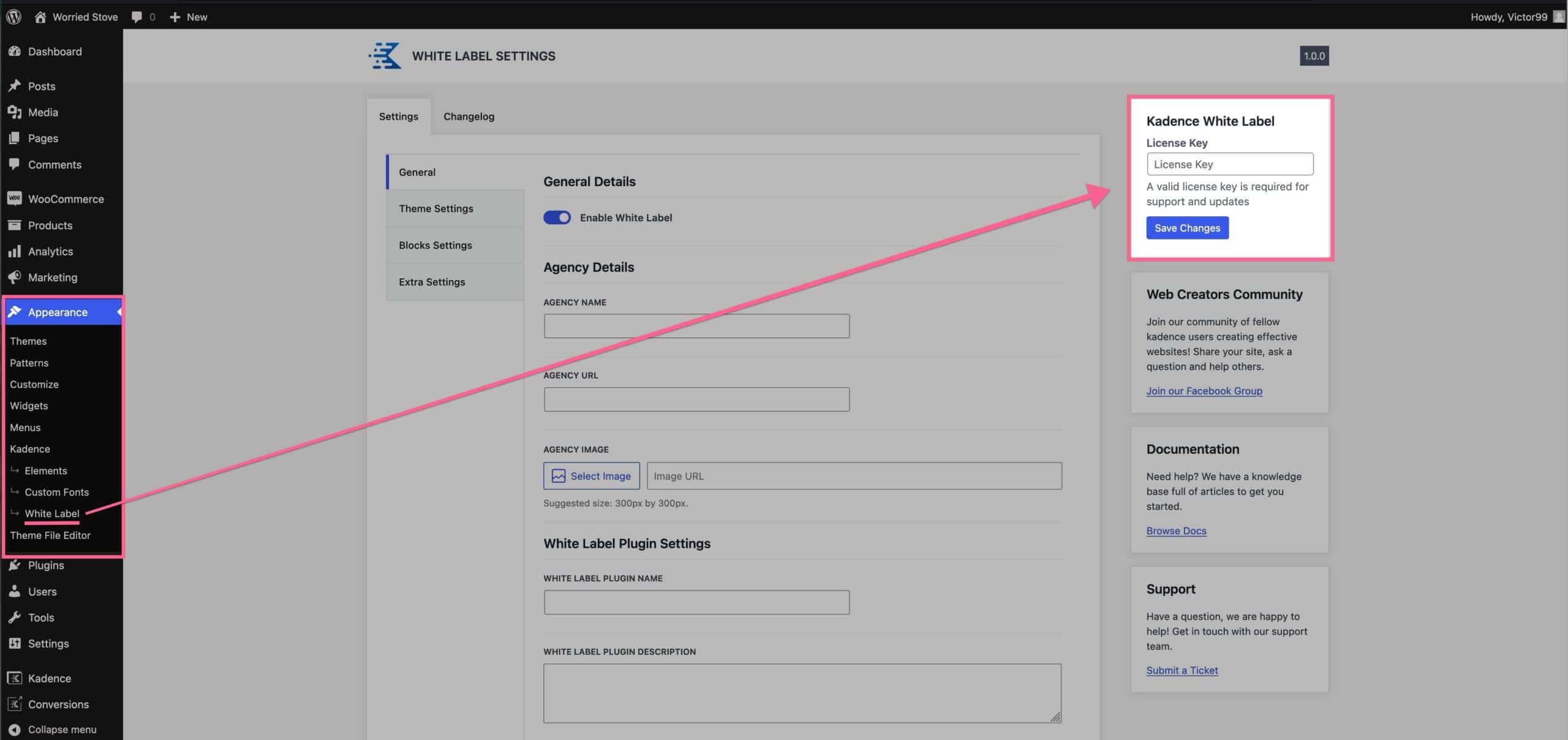
Task: Click the Submit a Ticket link
Action: coord(1182,670)
